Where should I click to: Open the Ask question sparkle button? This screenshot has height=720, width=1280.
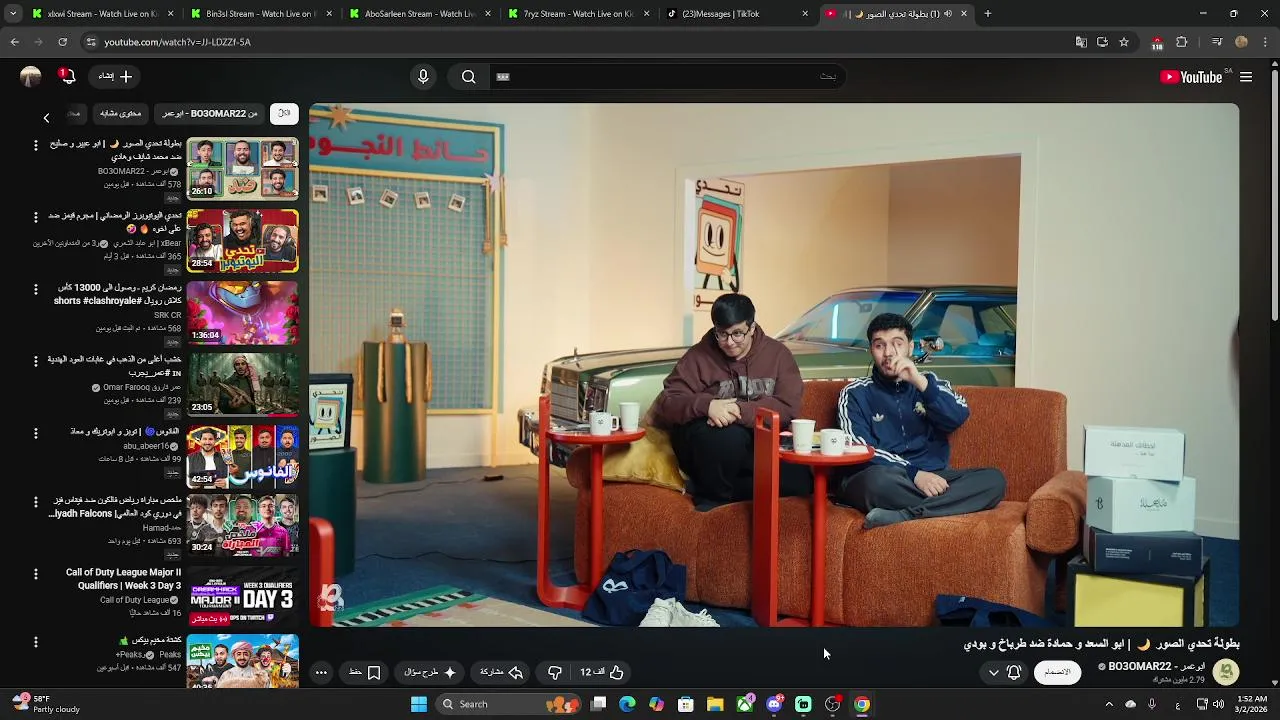click(431, 672)
